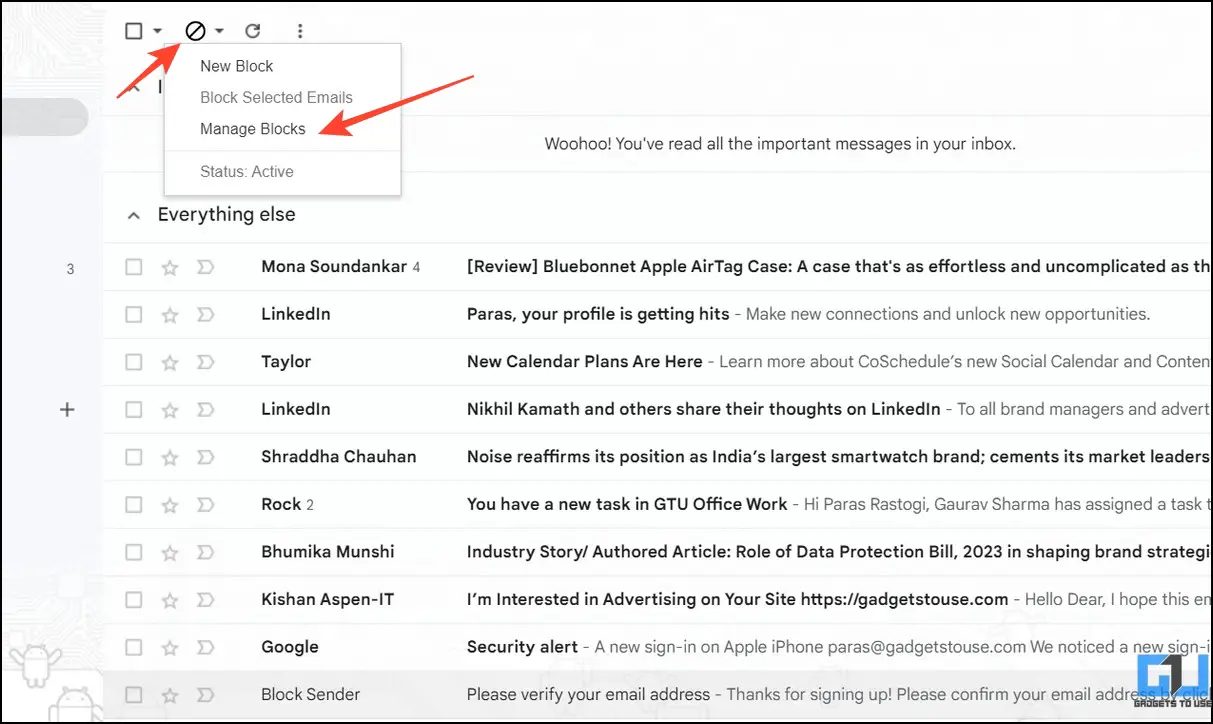Select the Google Security alert checkbox

tap(134, 647)
